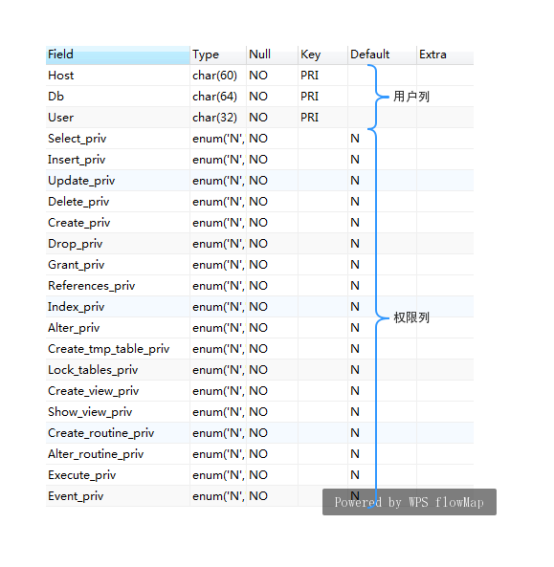Select the Host field cell
Image resolution: width=554 pixels, height=567 pixels.
click(118, 76)
